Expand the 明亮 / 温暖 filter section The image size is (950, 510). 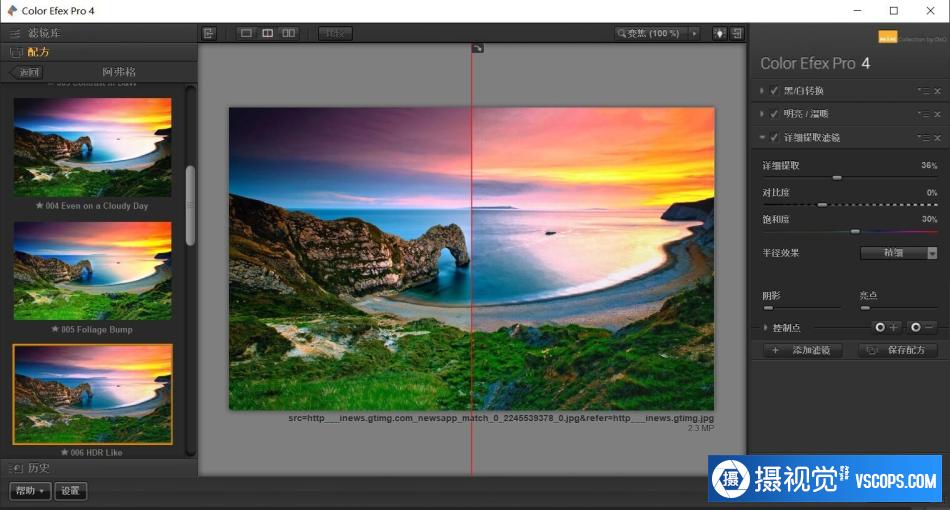tap(762, 114)
